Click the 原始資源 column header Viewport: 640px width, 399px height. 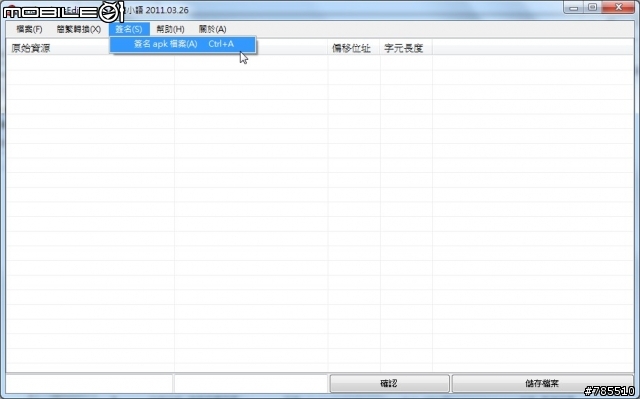(90, 48)
